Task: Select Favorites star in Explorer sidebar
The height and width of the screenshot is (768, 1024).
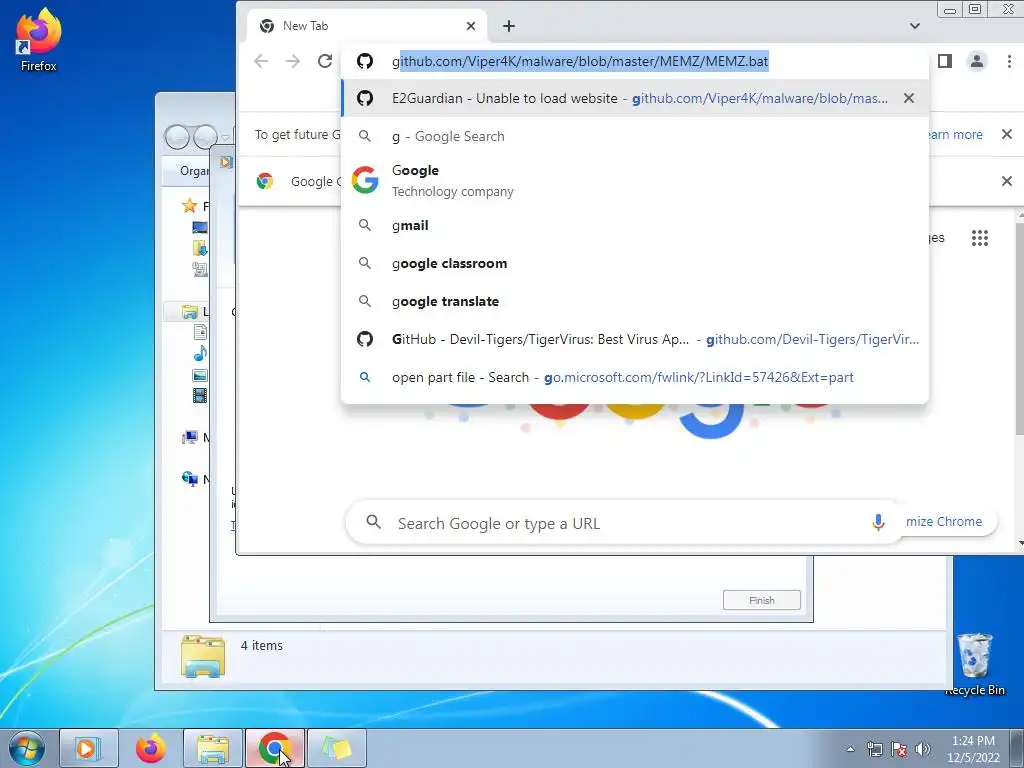Action: [x=189, y=206]
